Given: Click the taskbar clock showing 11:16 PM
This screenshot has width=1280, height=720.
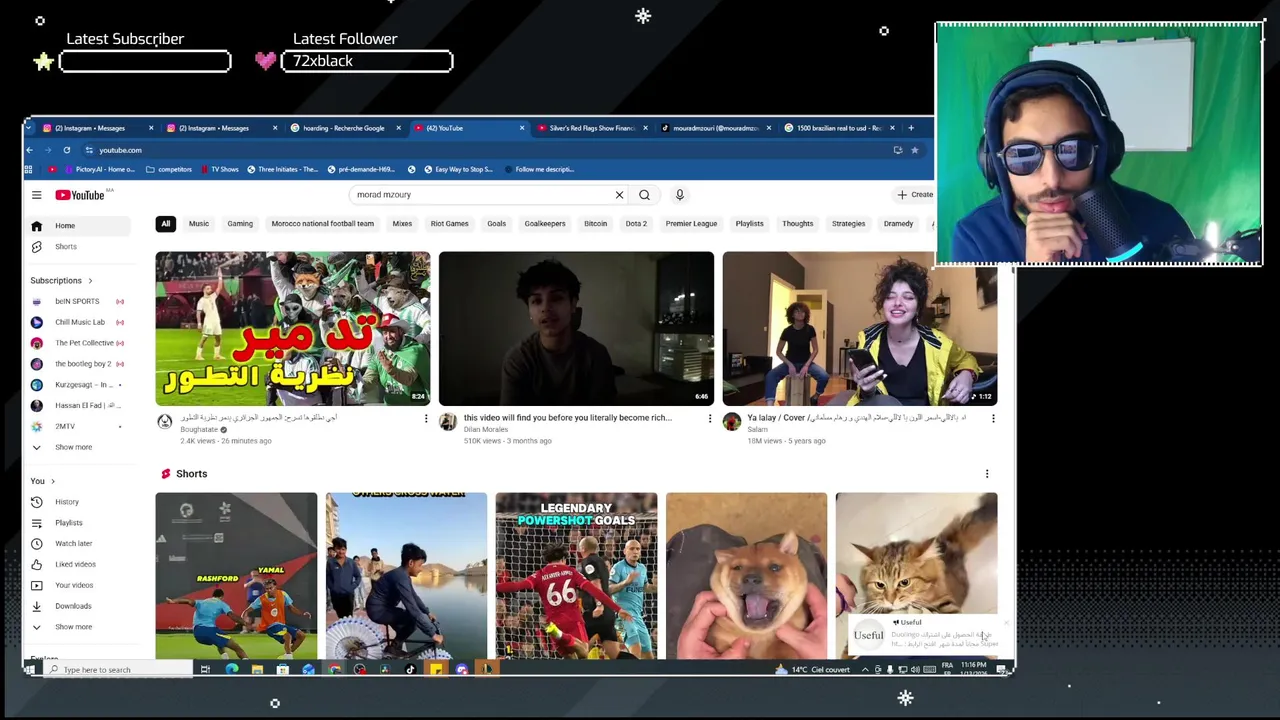Looking at the screenshot, I should [973, 668].
